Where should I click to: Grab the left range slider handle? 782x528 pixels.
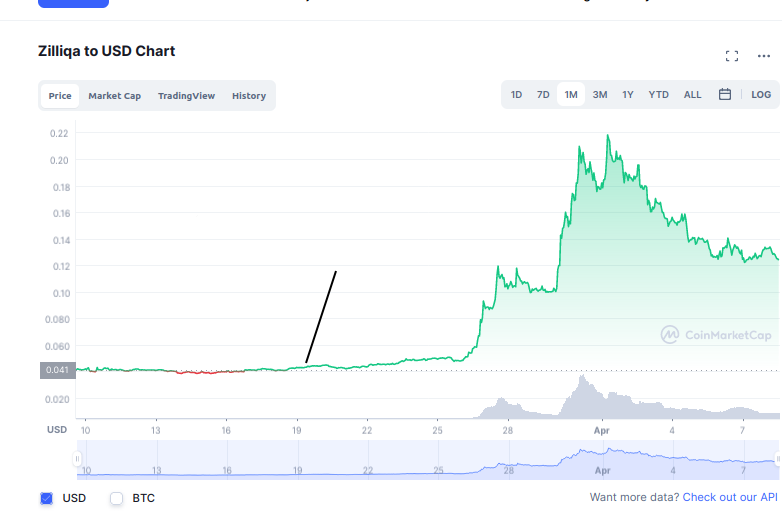coord(77,459)
